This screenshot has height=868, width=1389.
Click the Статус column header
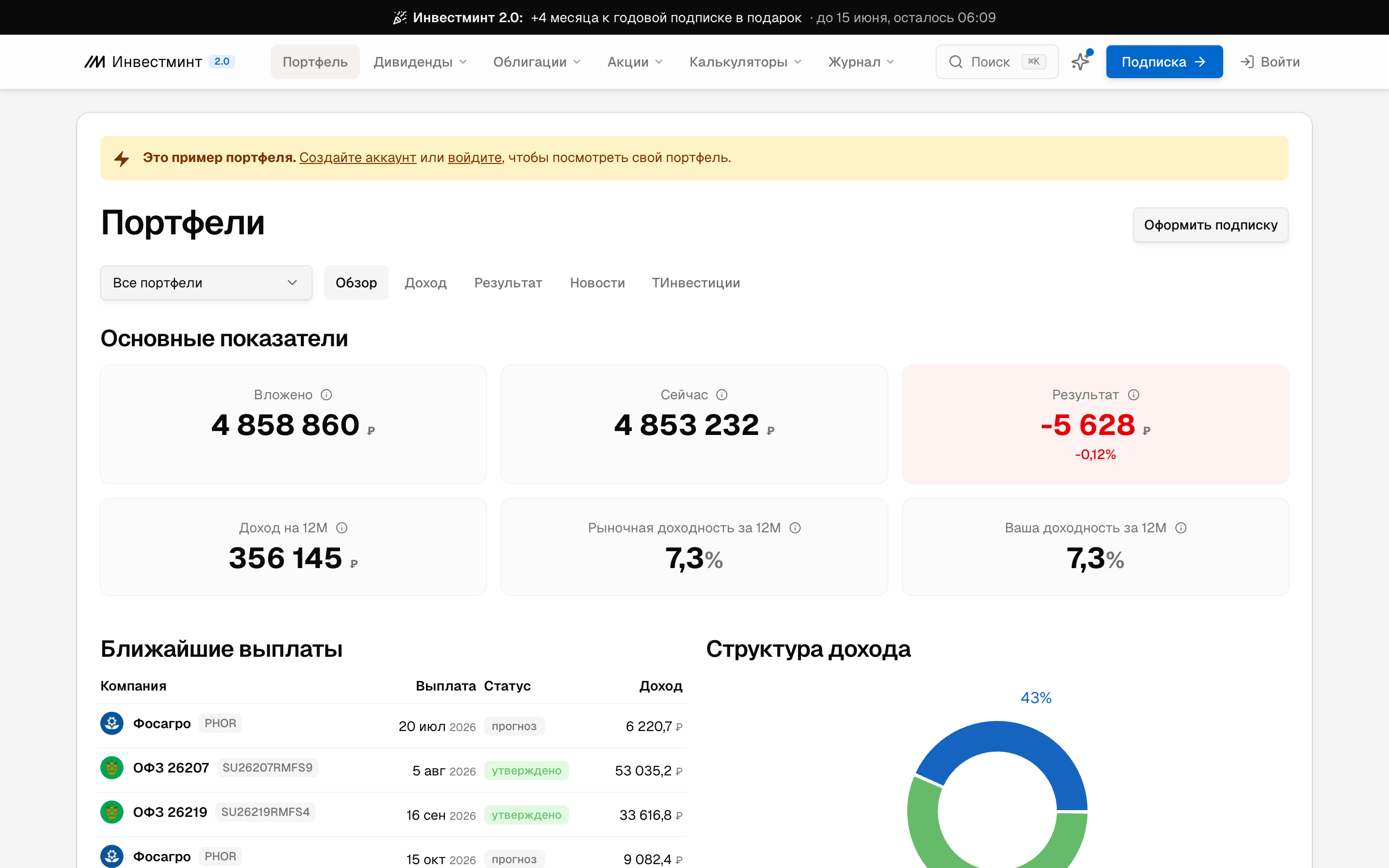(x=507, y=686)
